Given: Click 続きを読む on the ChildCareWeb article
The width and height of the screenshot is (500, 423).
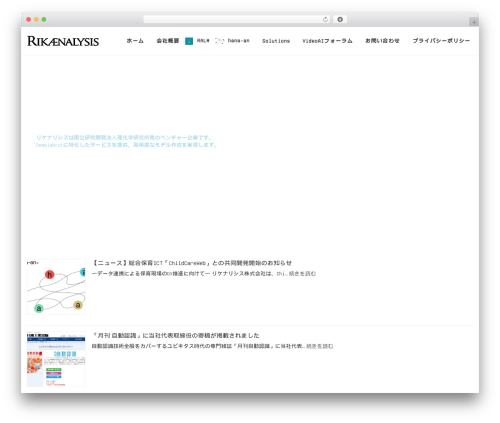Looking at the screenshot, I should tap(302, 274).
